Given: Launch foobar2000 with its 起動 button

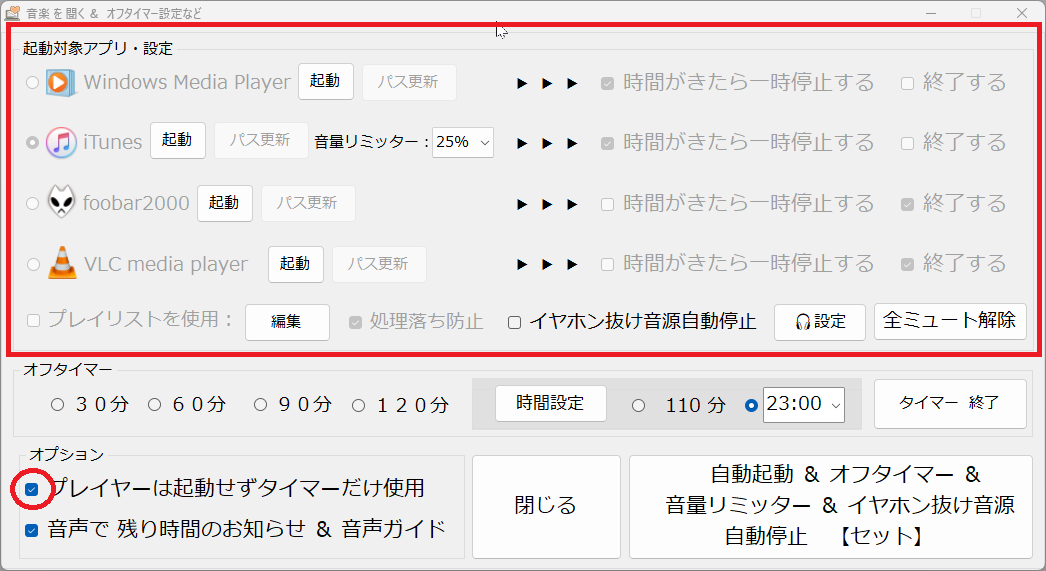Looking at the screenshot, I should point(225,203).
